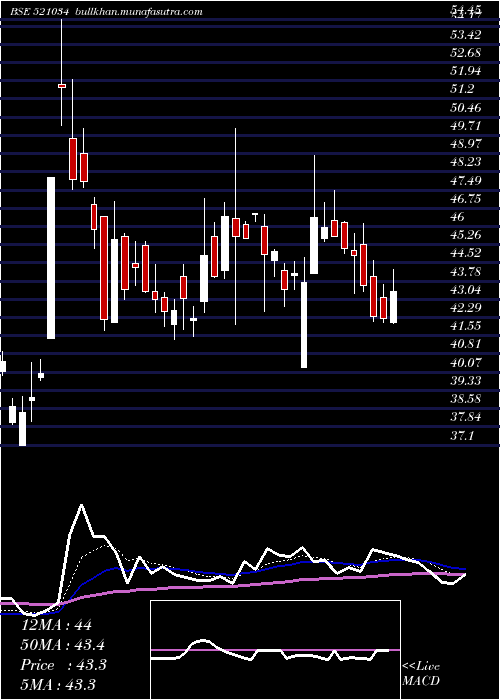The image size is (500, 700).
Task: Click the BSE 521034 ticker label
Action: coord(39,12)
